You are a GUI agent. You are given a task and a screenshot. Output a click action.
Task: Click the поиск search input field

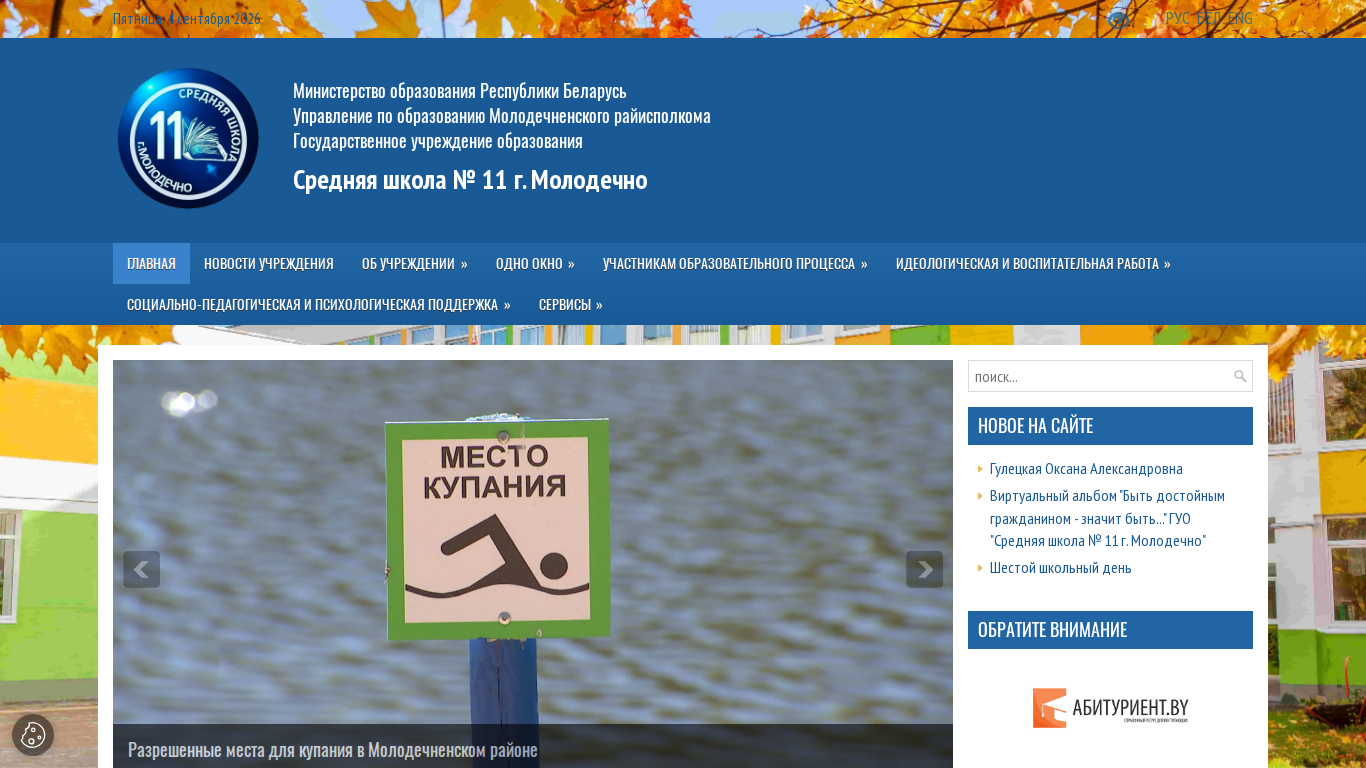click(1100, 376)
